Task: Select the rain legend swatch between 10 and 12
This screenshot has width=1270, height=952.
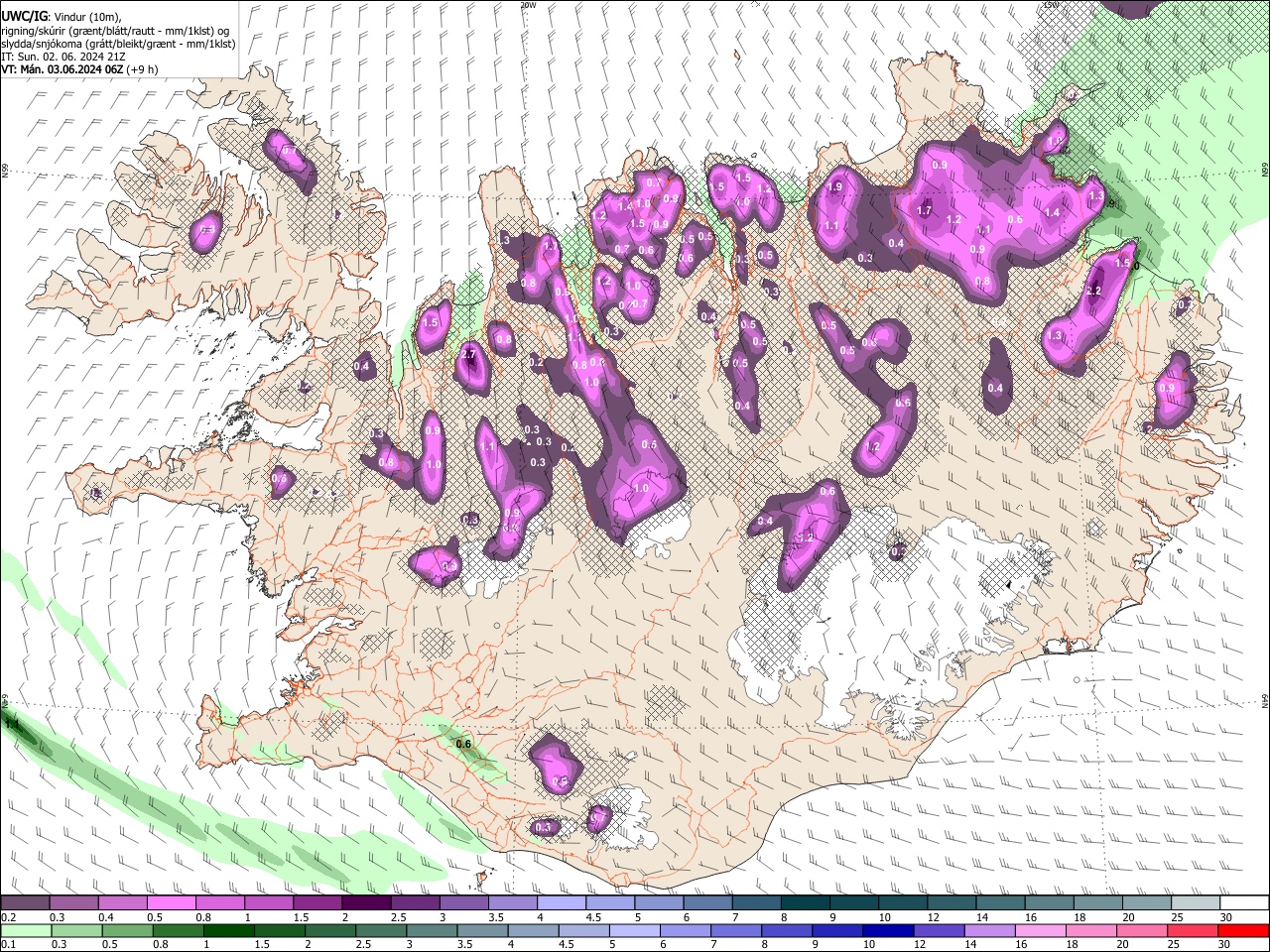Action: (x=889, y=930)
